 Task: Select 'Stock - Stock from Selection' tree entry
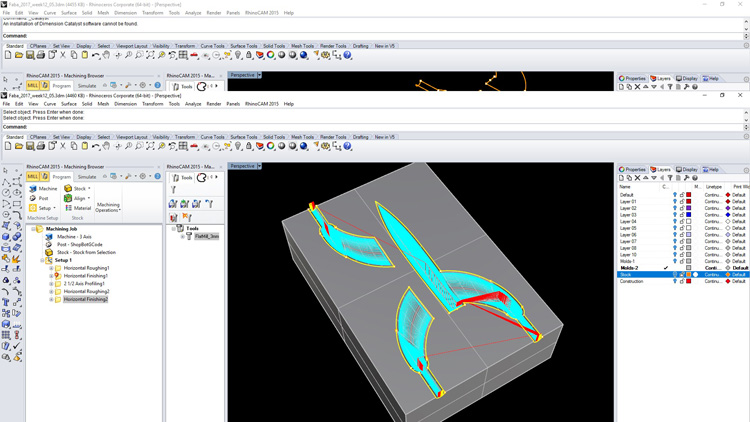[87, 252]
